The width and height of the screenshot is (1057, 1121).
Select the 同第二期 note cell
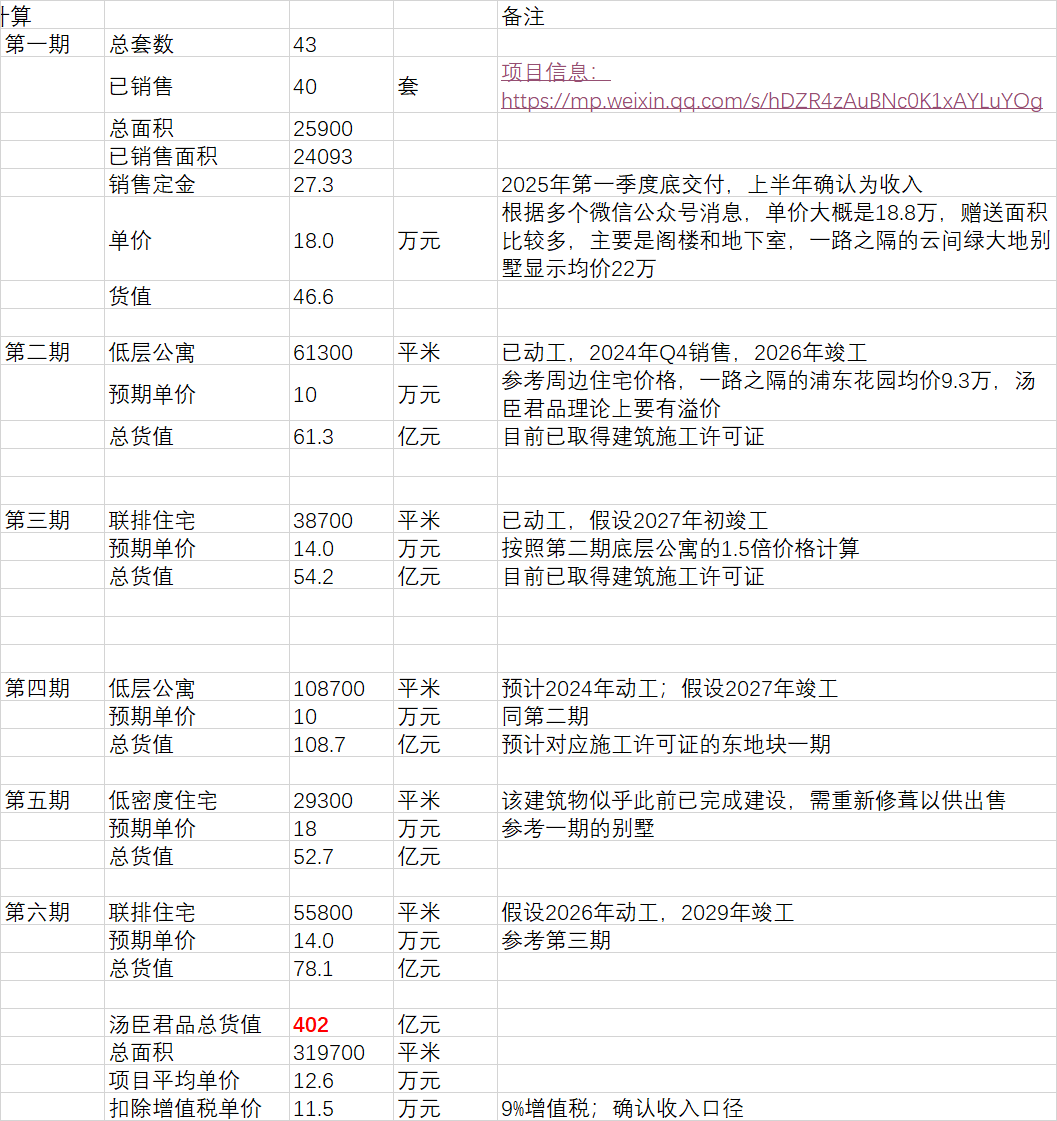777,715
